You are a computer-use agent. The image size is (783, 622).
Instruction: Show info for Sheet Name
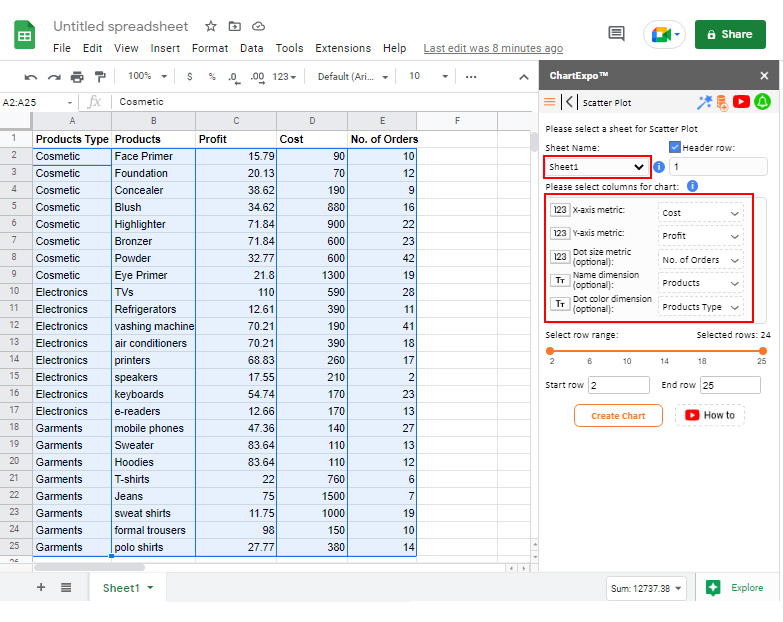click(x=659, y=167)
